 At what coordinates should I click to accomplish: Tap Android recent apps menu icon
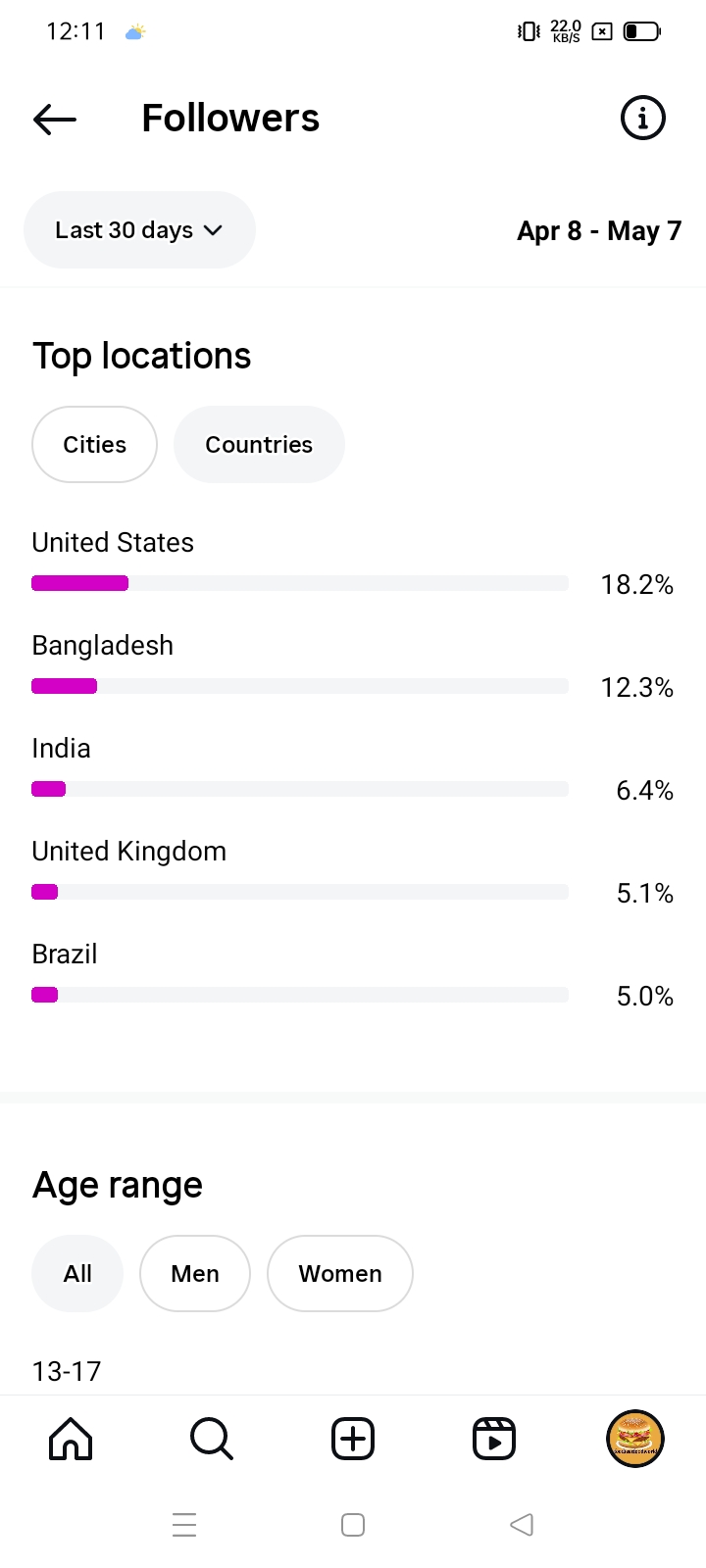184,1525
